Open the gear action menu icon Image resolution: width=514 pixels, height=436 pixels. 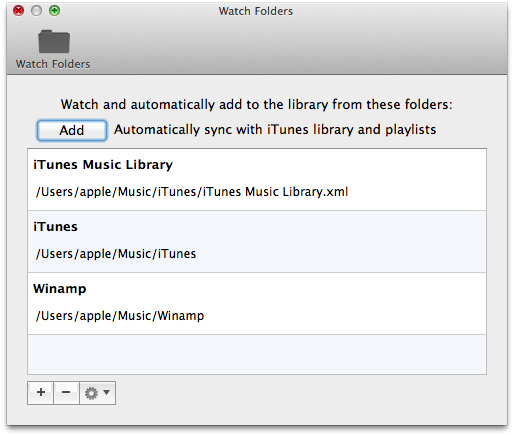pyautogui.click(x=91, y=393)
